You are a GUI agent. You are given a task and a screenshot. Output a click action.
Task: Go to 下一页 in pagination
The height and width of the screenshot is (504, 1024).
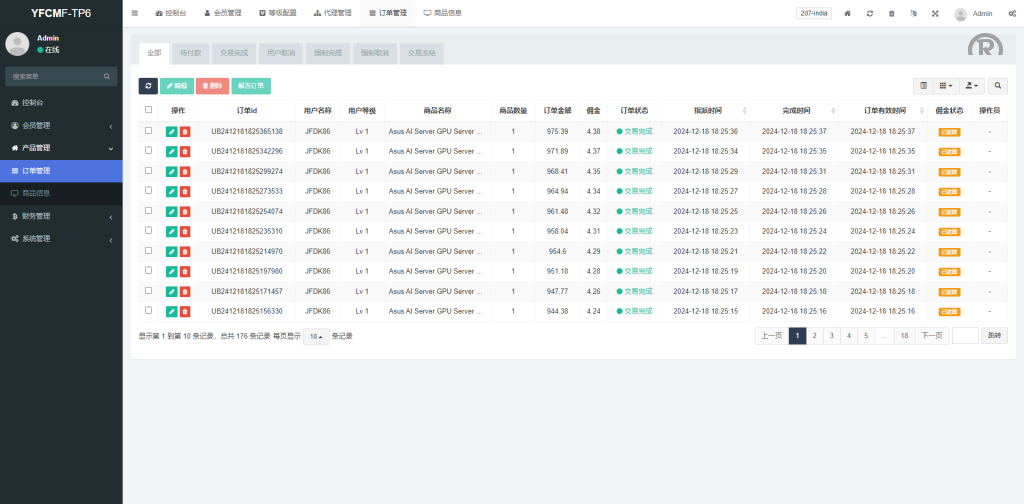[x=932, y=336]
